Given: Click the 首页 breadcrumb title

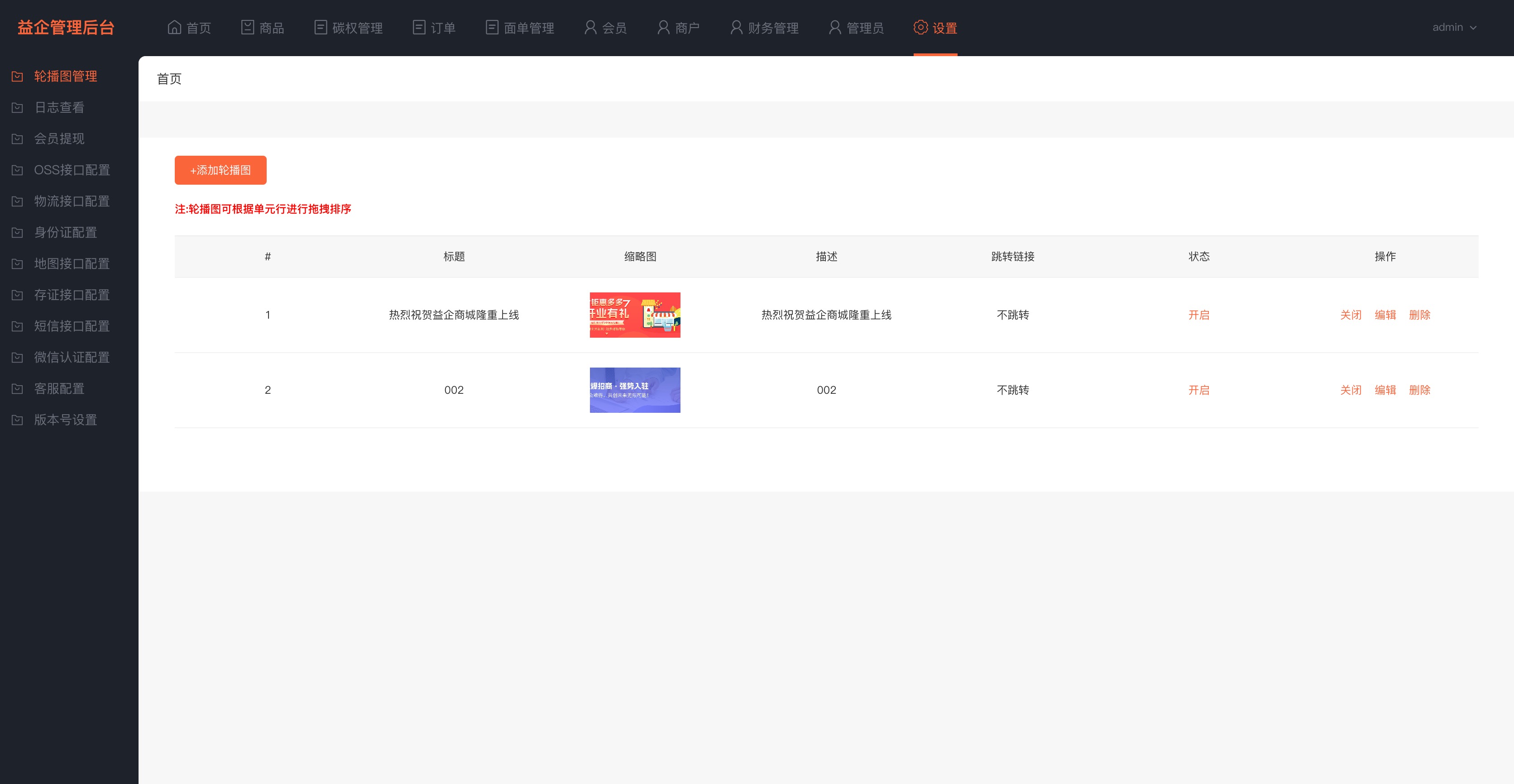Looking at the screenshot, I should click(169, 79).
